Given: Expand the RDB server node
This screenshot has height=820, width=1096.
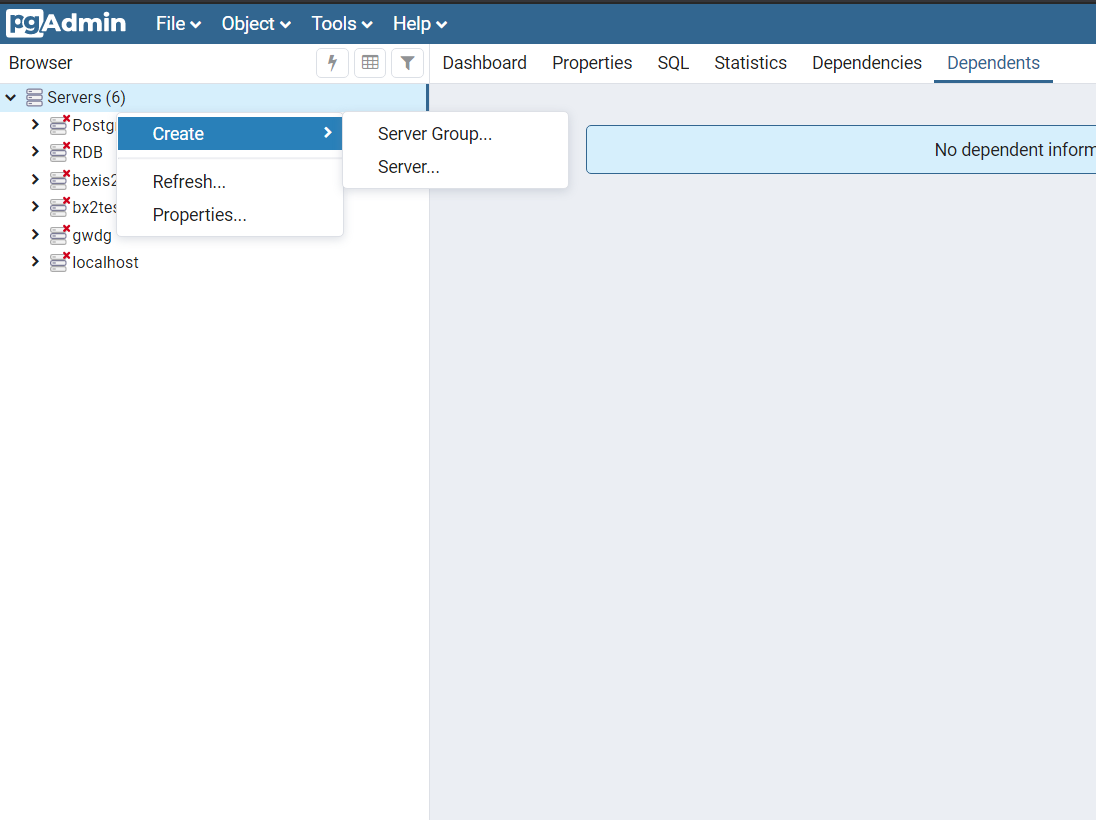Looking at the screenshot, I should [x=35, y=152].
